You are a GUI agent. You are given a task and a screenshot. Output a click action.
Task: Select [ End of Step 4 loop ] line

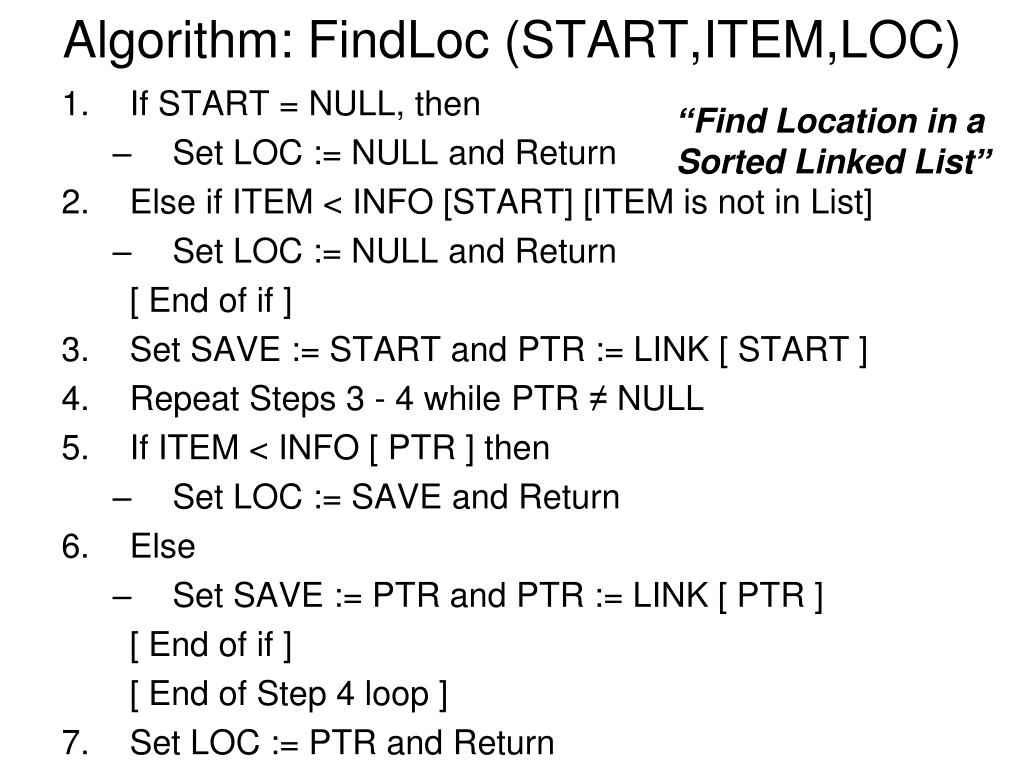point(289,694)
